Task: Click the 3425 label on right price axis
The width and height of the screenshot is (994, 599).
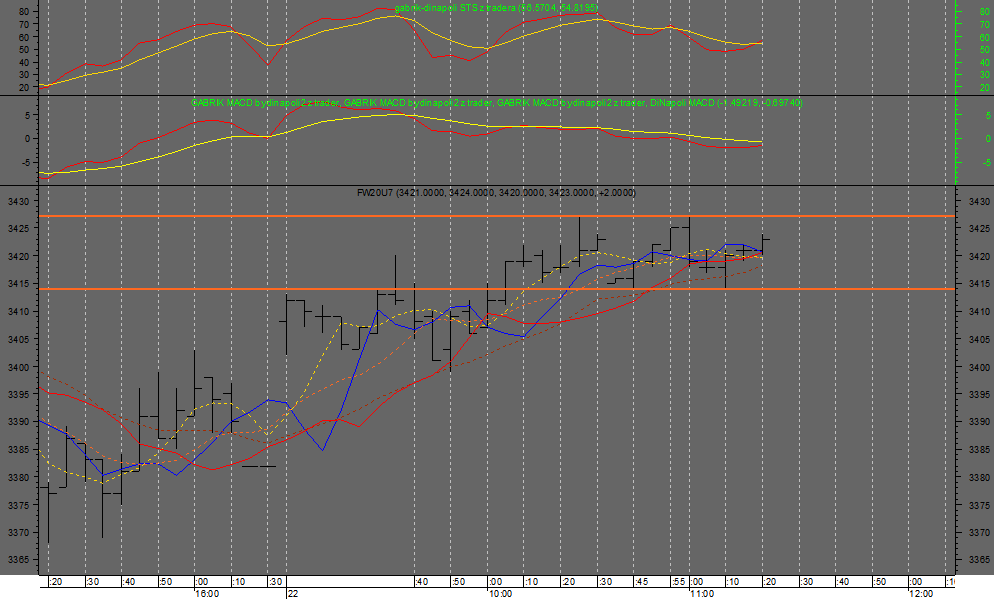Action: [979, 229]
